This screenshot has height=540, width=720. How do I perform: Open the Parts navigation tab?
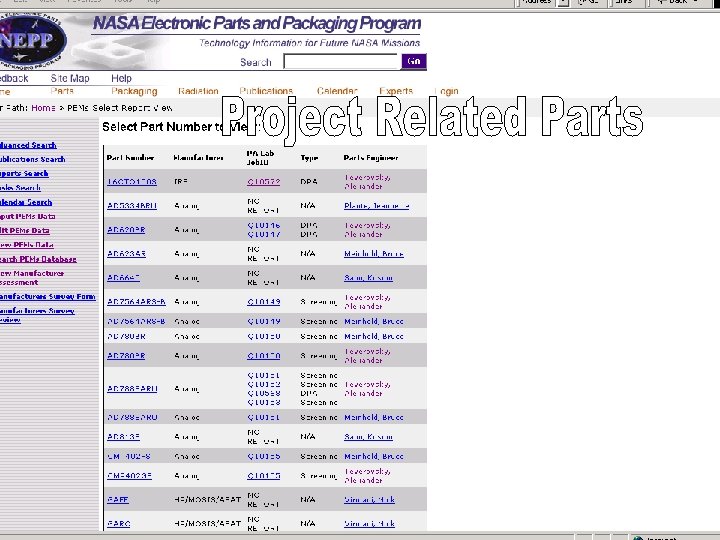click(62, 91)
